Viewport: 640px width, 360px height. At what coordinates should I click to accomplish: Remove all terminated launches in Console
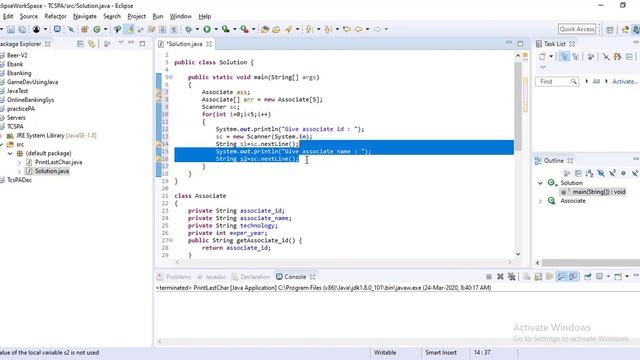pyautogui.click(x=511, y=277)
